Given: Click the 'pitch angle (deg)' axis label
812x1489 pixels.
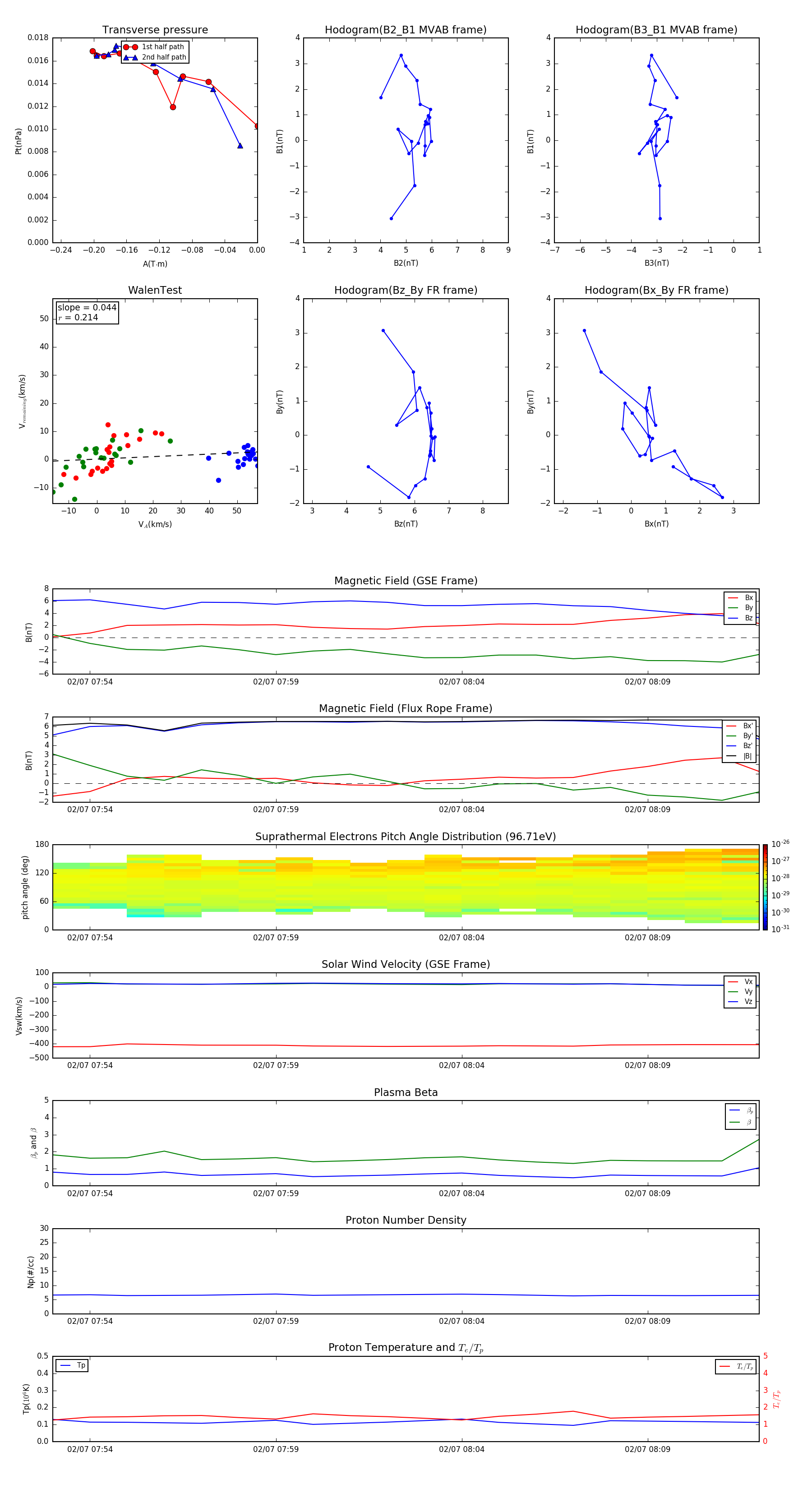Looking at the screenshot, I should pos(25,887).
